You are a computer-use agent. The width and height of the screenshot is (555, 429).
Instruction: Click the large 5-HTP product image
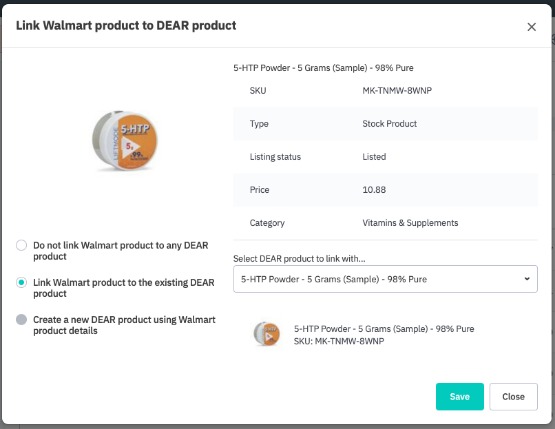[125, 141]
